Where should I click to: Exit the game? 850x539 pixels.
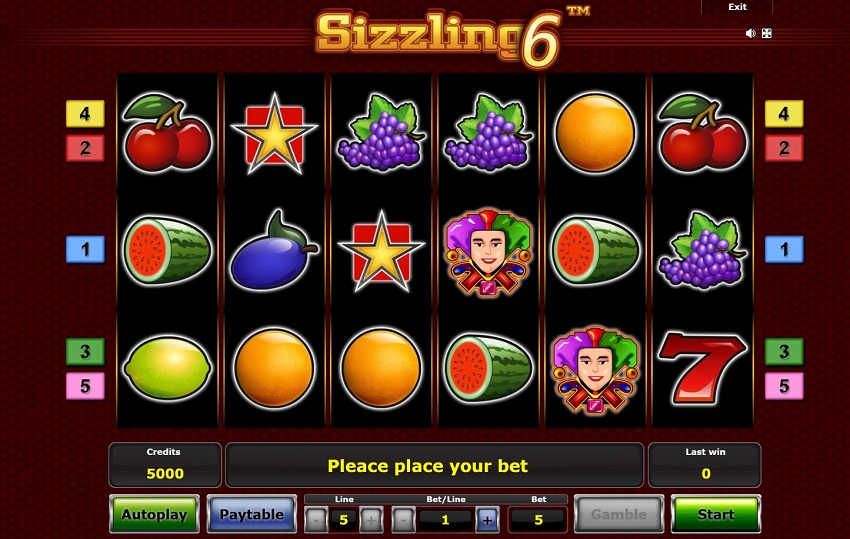[737, 7]
